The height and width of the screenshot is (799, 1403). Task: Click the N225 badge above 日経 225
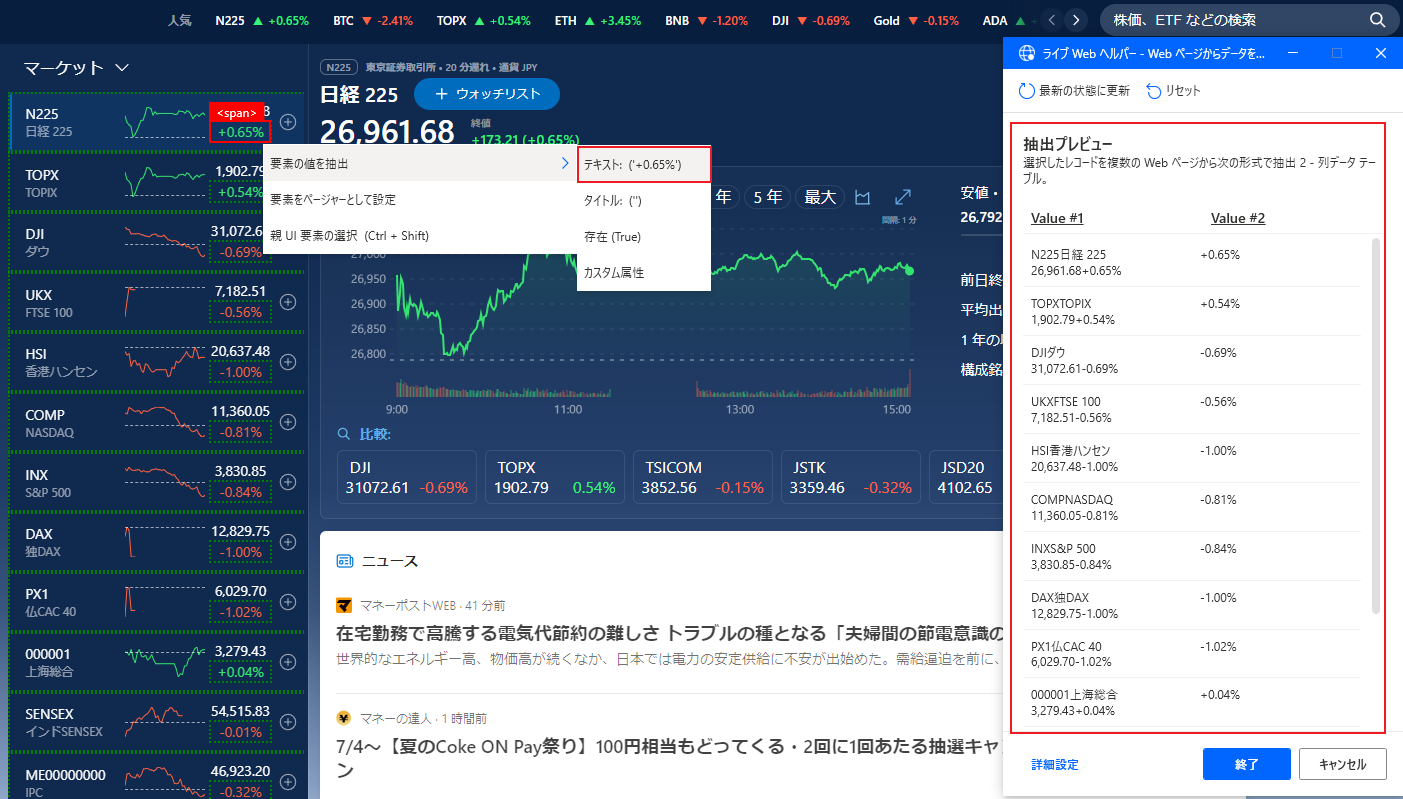339,67
